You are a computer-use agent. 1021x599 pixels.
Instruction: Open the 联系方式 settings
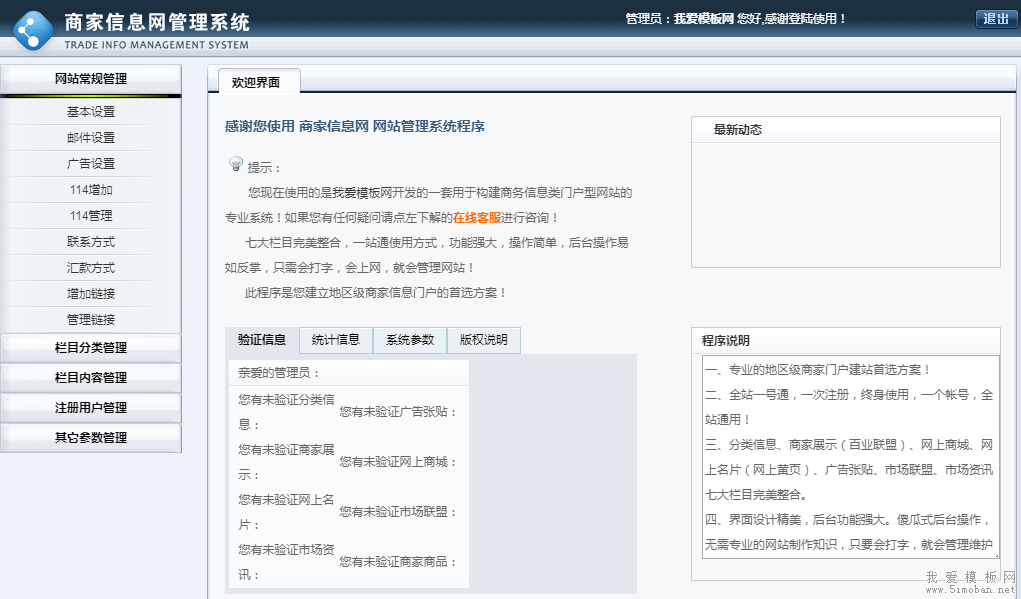91,242
